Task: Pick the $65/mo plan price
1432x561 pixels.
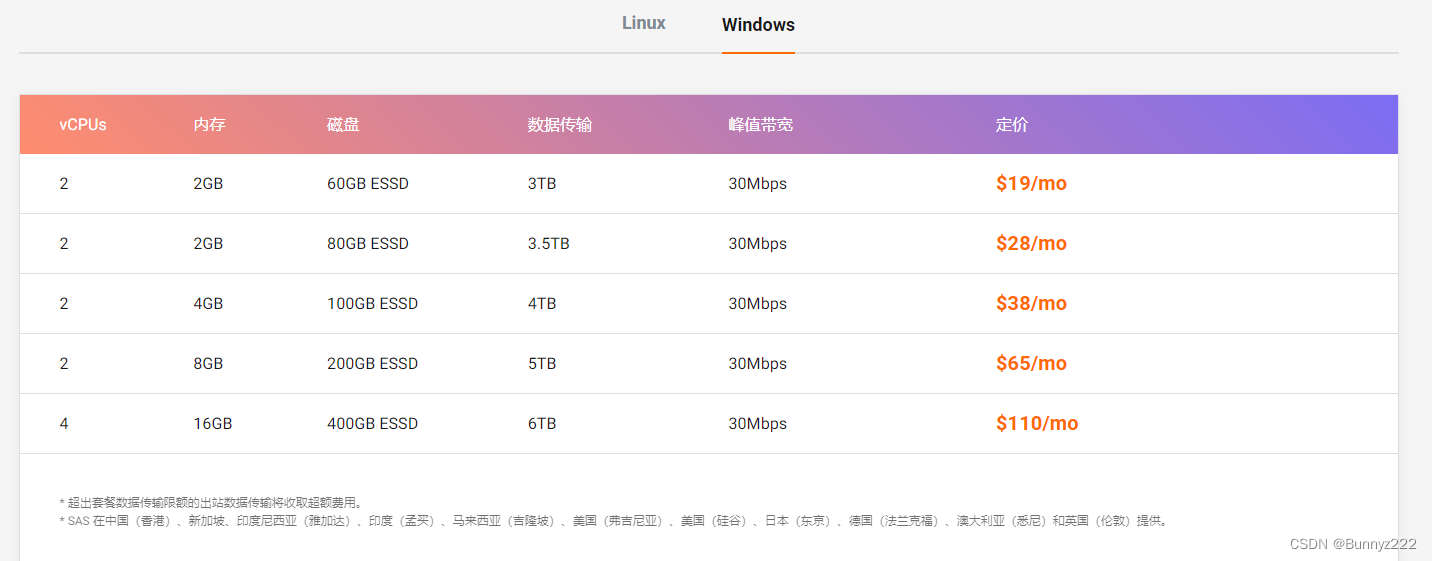Action: tap(1031, 364)
